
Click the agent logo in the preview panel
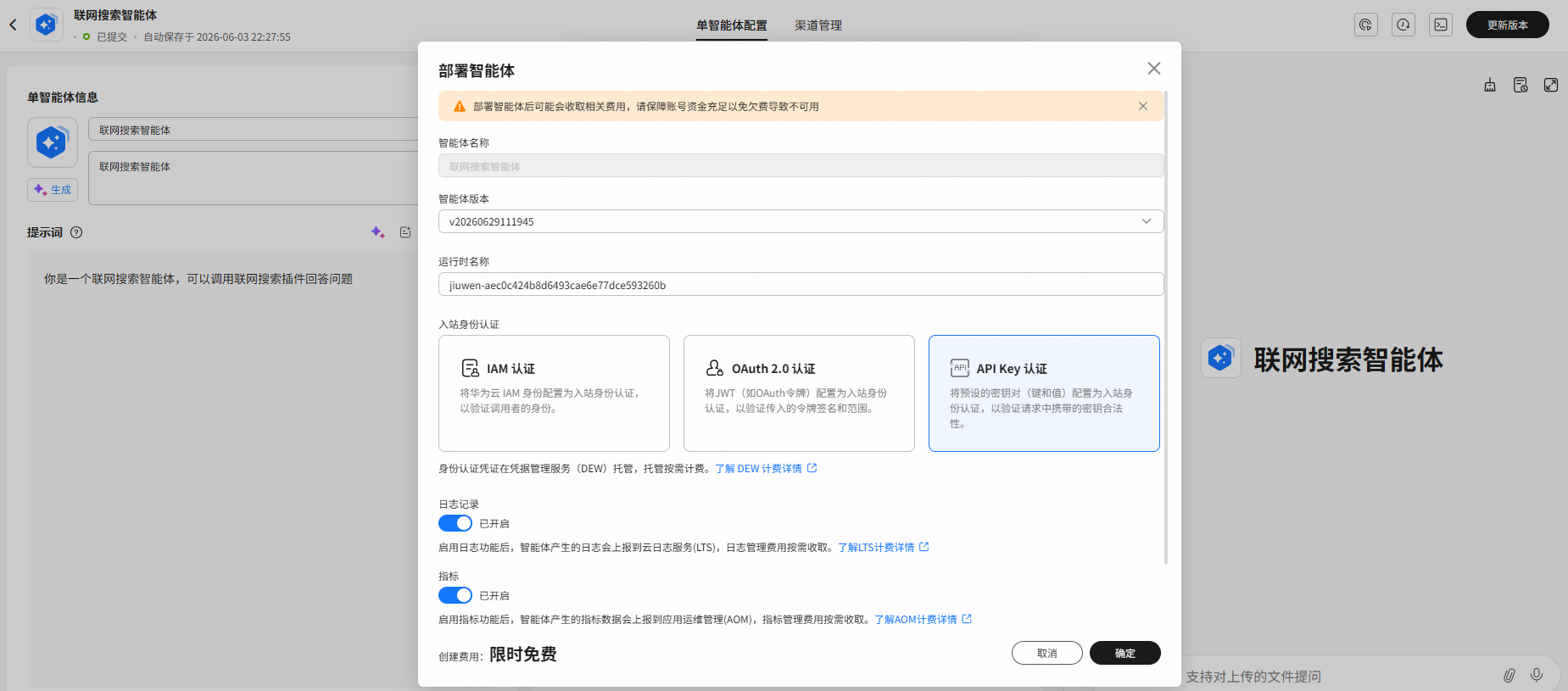[1221, 359]
